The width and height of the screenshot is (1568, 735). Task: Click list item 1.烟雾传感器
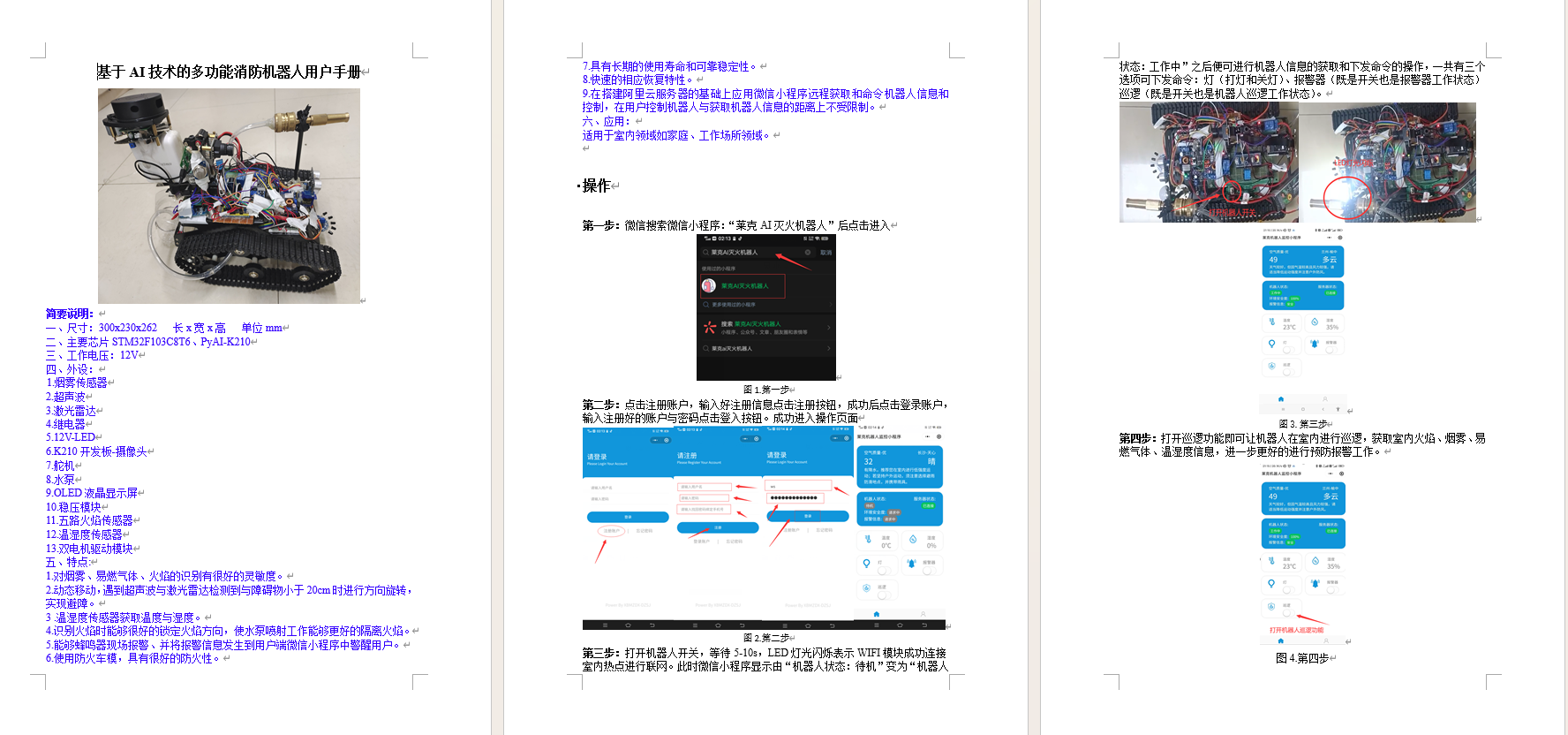[77, 383]
